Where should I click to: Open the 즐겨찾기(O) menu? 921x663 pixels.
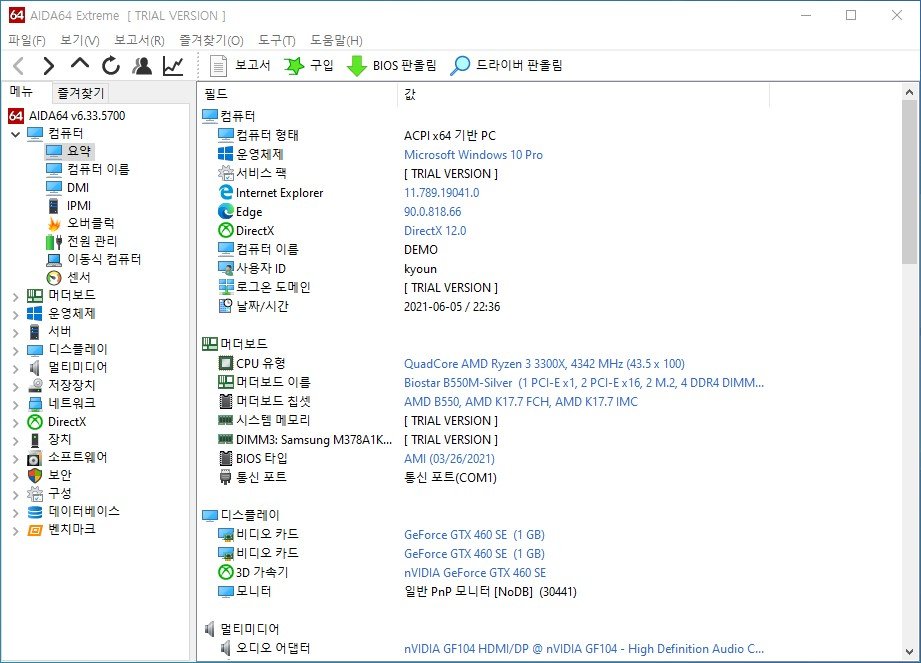point(211,41)
